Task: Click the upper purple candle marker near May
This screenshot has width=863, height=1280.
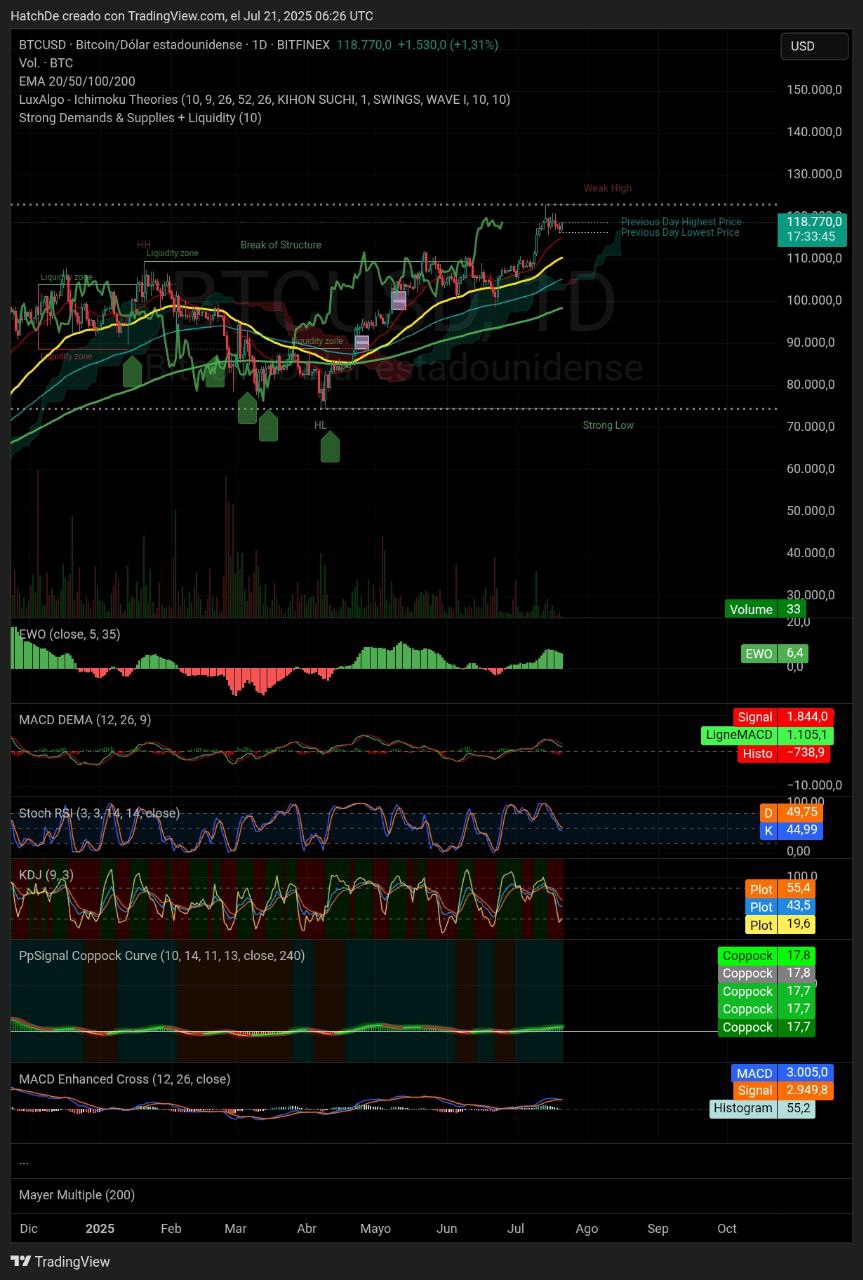Action: (x=399, y=299)
